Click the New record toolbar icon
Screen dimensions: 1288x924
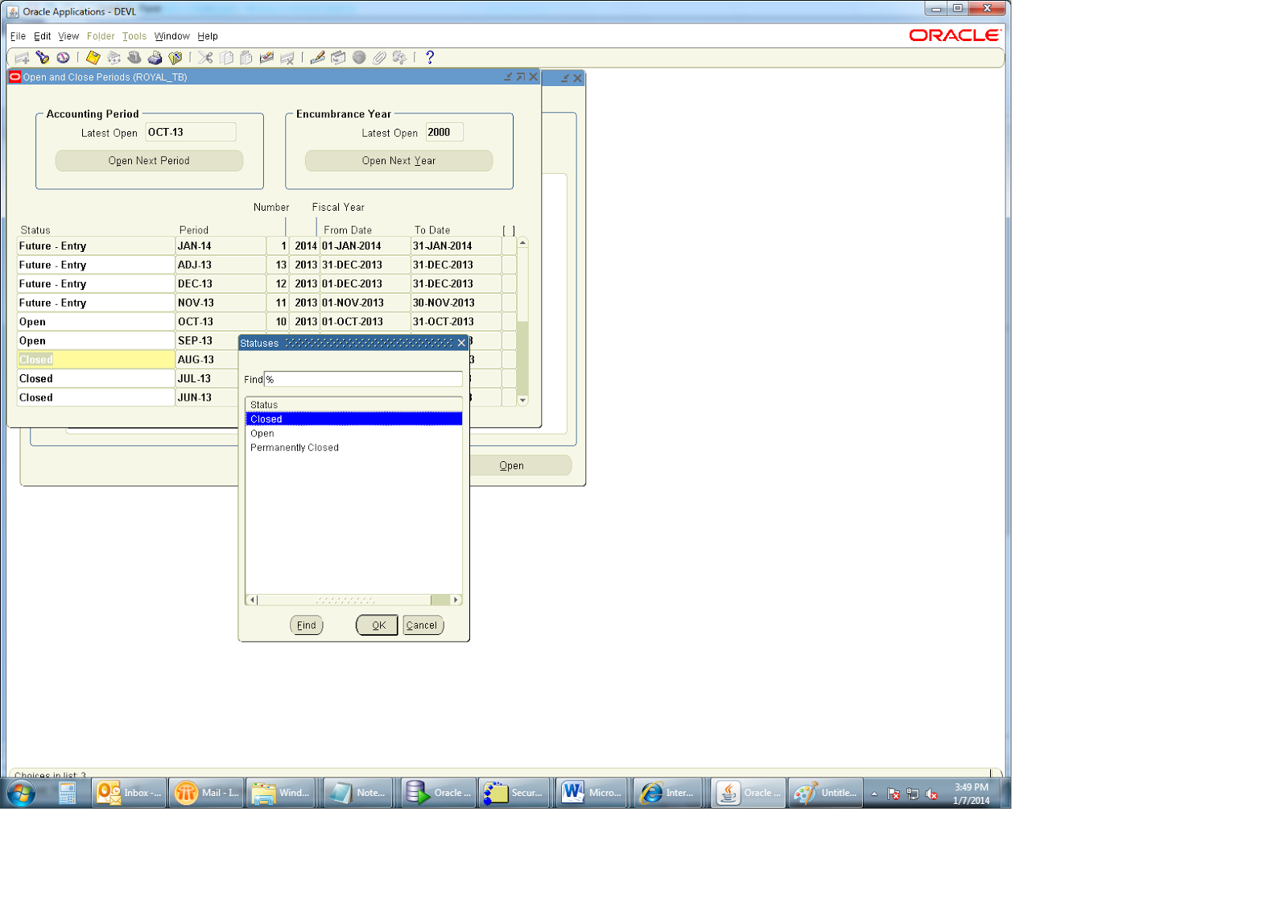tap(22, 58)
